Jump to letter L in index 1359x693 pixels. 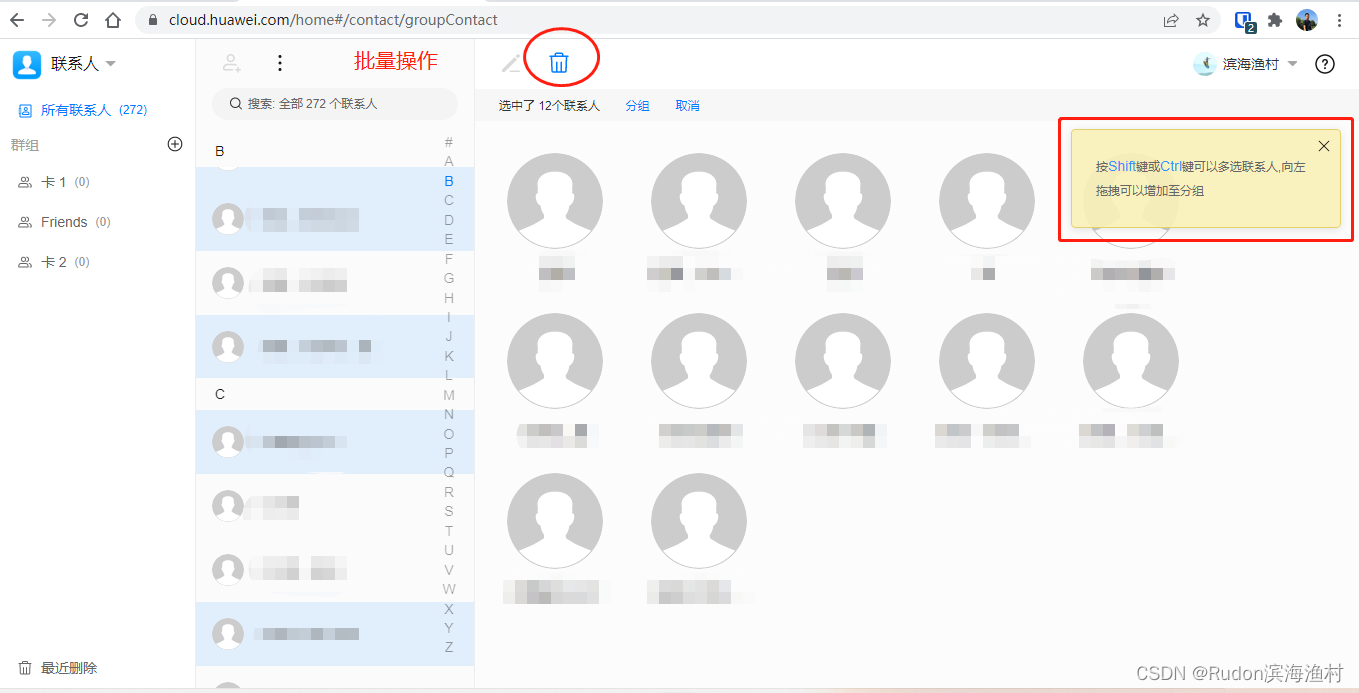[449, 375]
